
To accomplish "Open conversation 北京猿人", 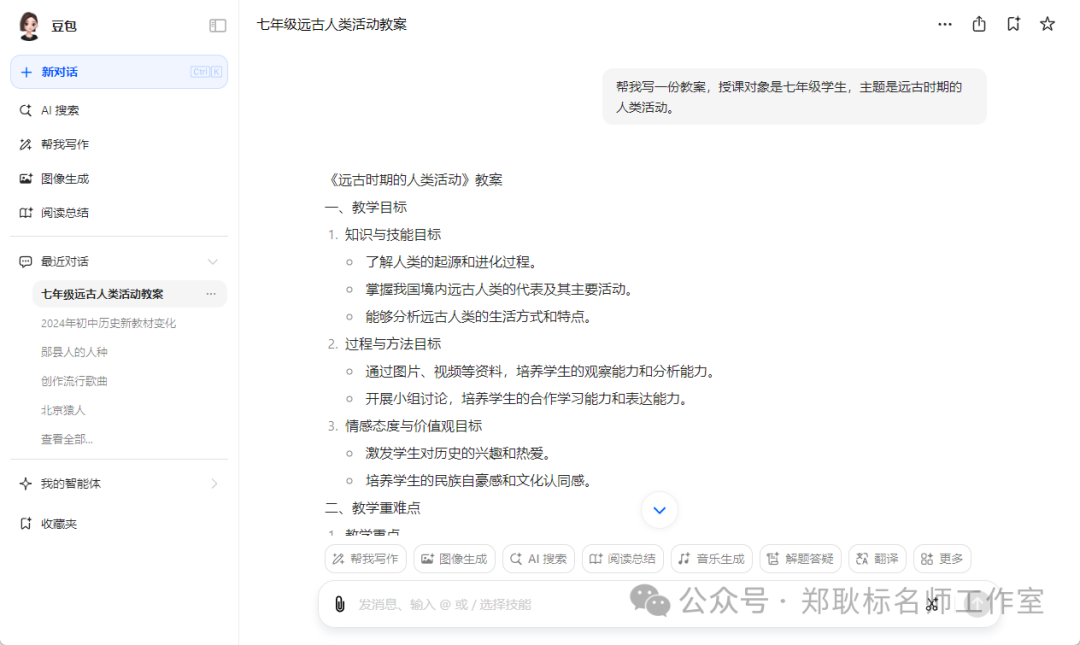I will coord(63,410).
